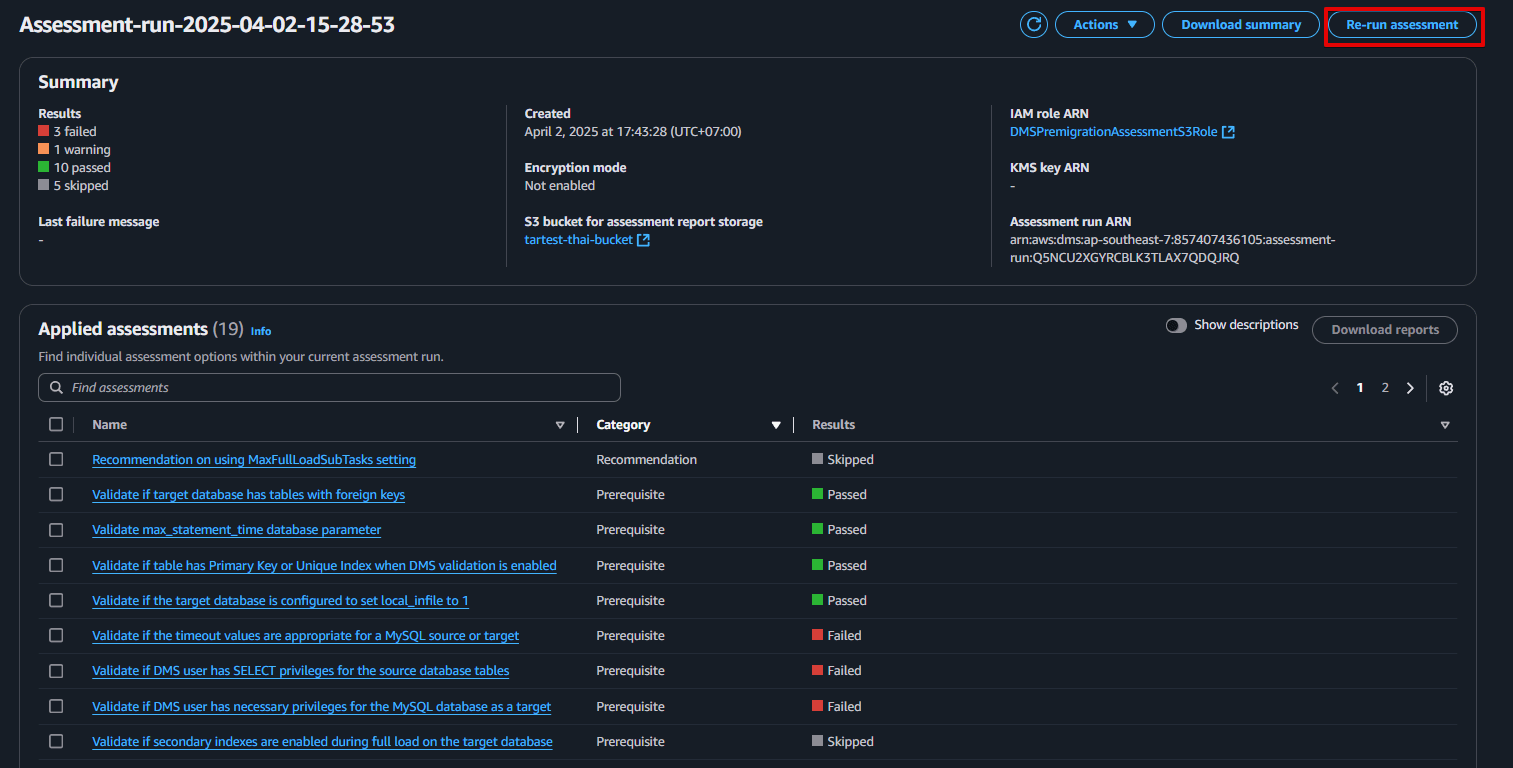The height and width of the screenshot is (768, 1513).
Task: Sort by Name column header arrow
Action: pyautogui.click(x=560, y=425)
